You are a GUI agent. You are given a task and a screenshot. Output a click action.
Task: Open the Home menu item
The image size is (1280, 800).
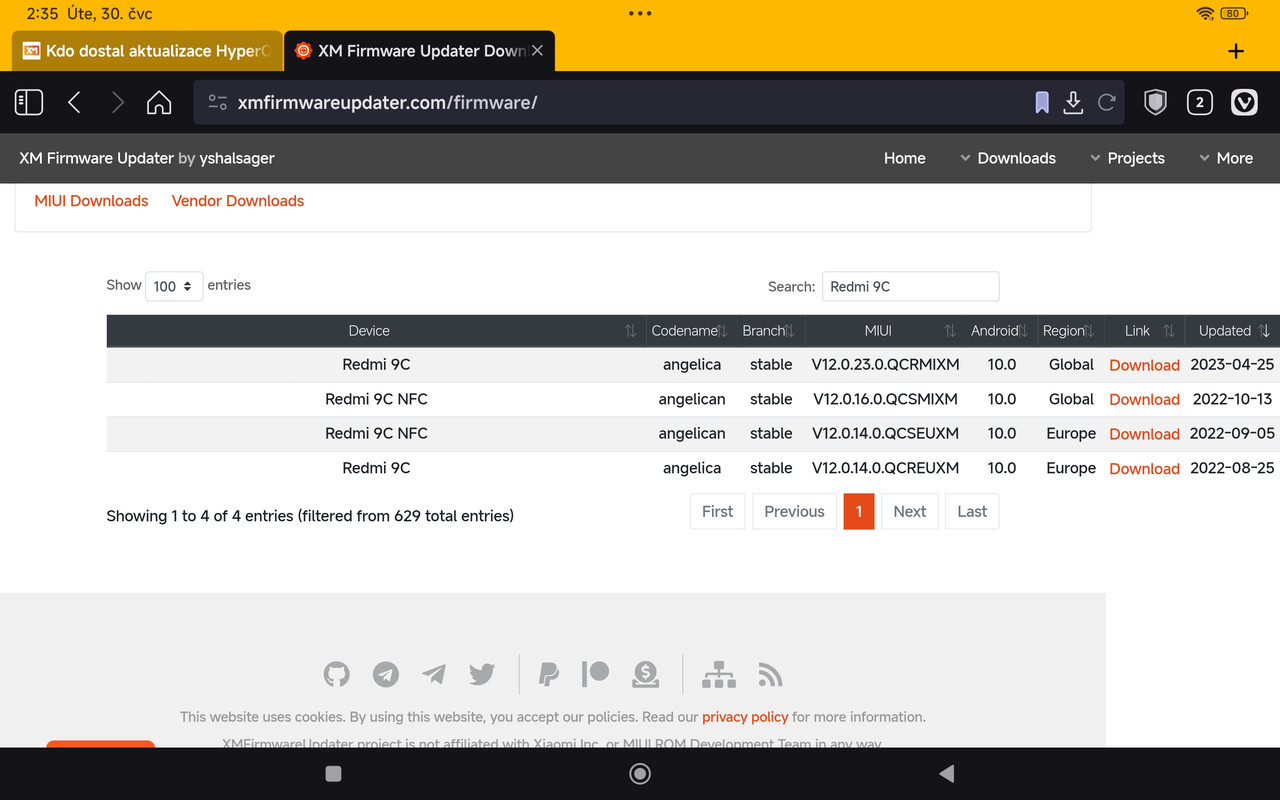(905, 158)
